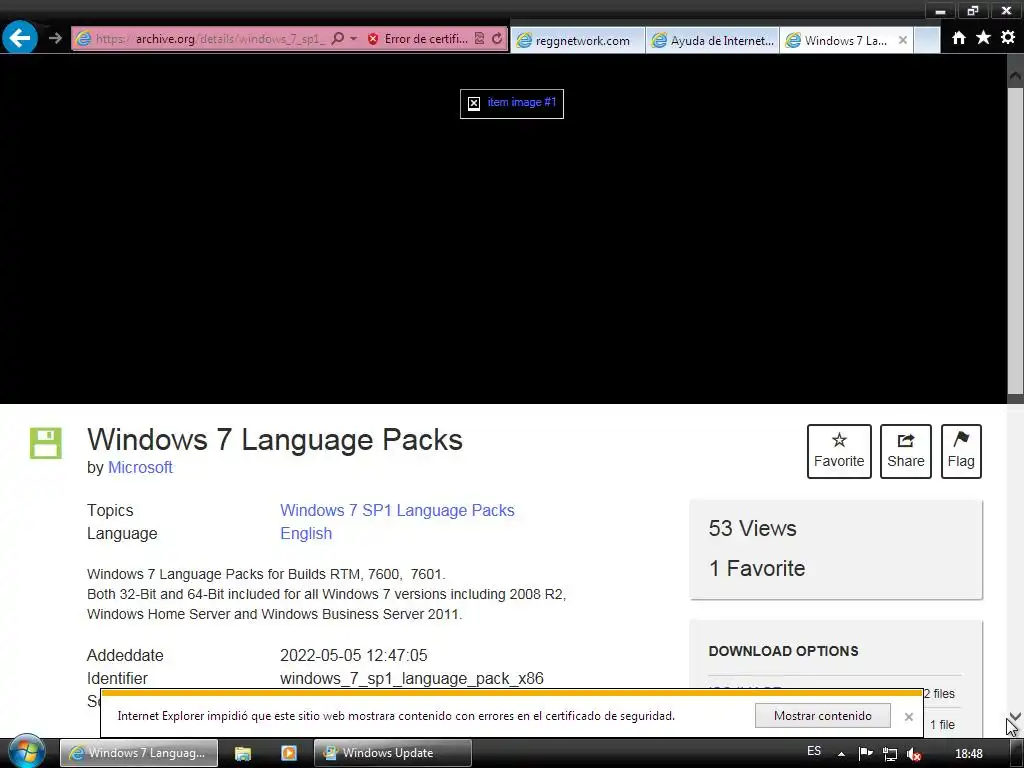Click the 'Mostrar contenido' button
Screen dimensions: 1024x768
tap(823, 716)
